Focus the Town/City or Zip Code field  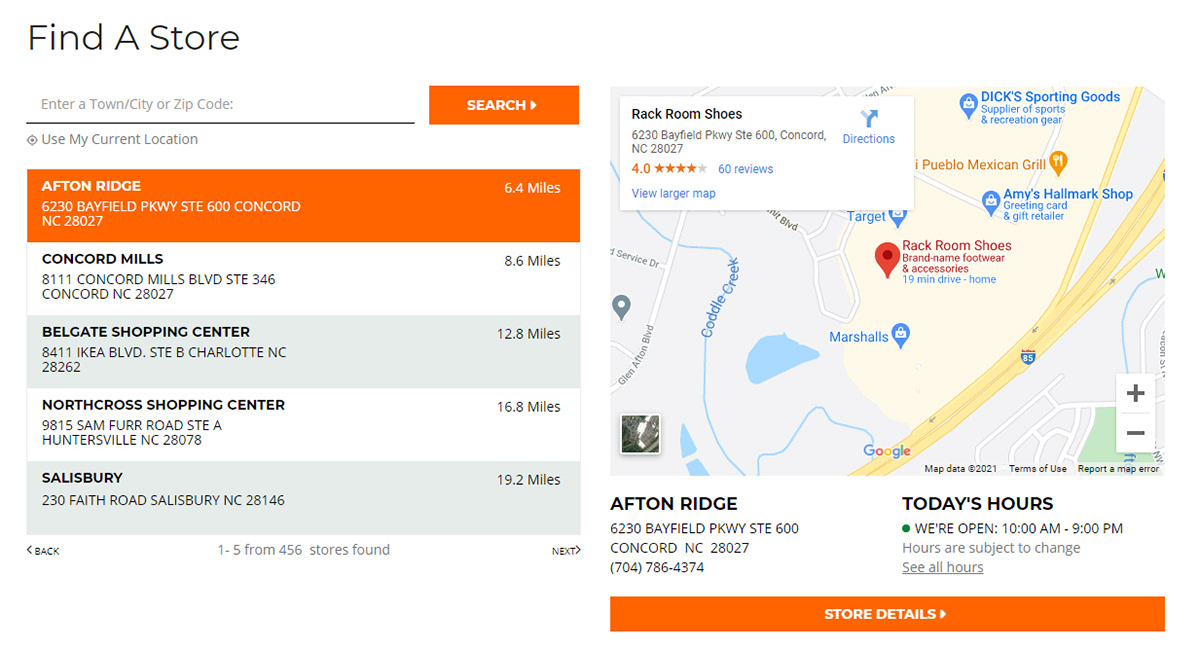220,104
